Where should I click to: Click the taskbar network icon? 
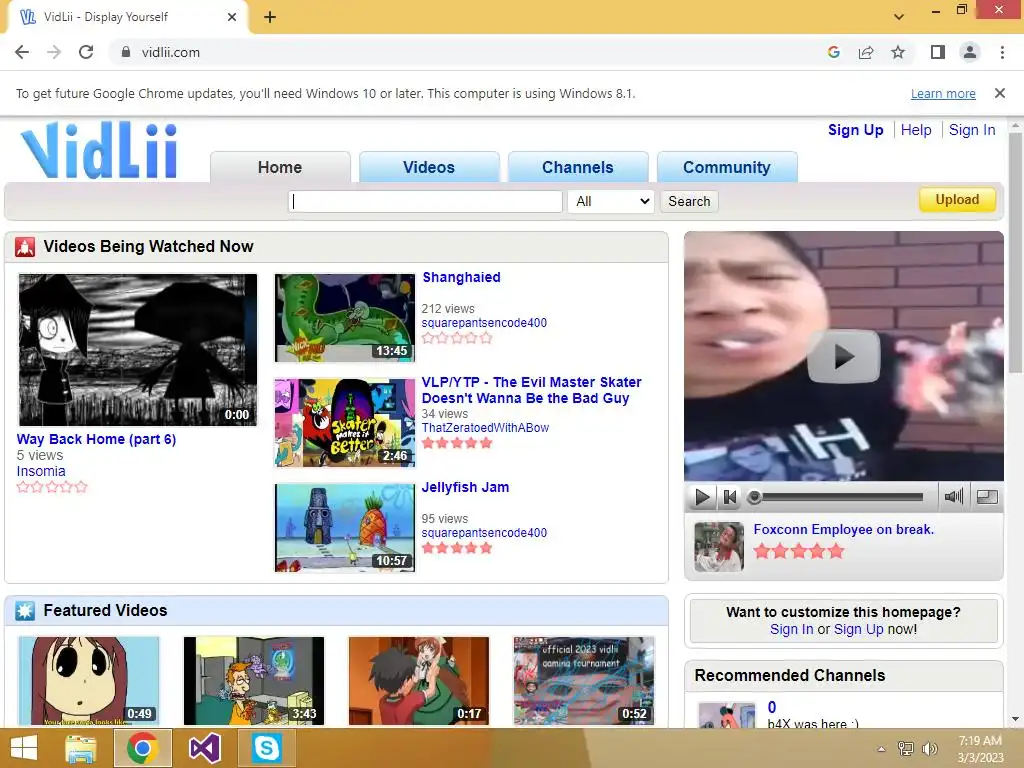[906, 748]
